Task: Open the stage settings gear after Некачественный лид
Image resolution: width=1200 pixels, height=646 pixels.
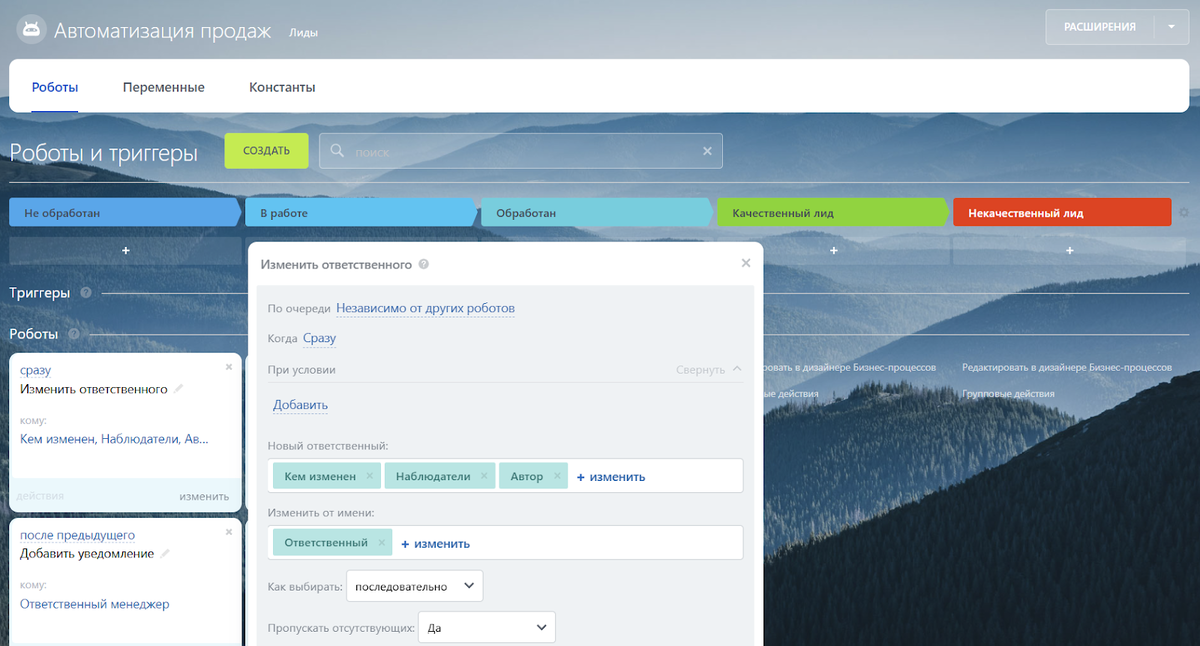Action: coord(1184,213)
